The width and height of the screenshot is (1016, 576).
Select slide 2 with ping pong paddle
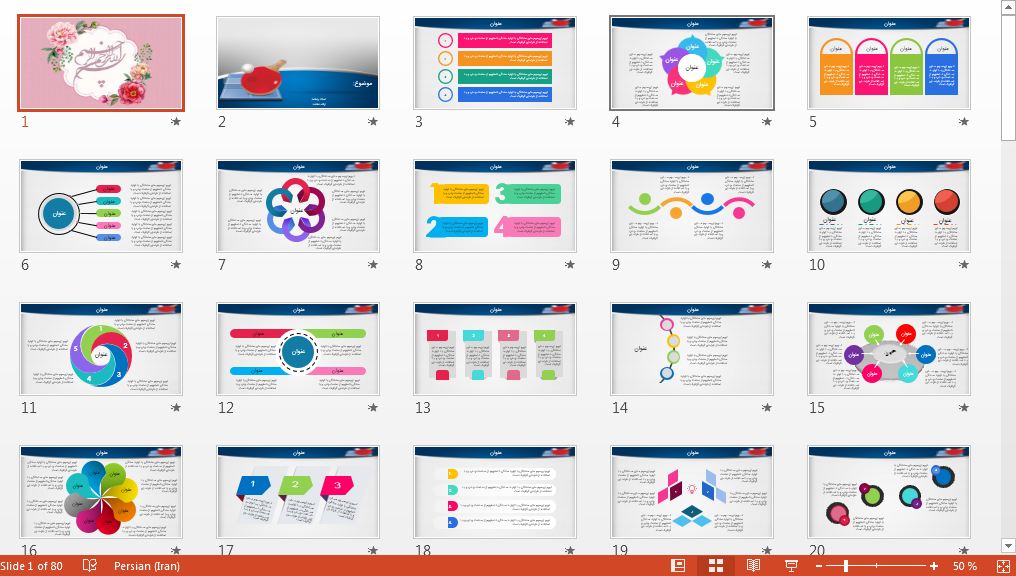click(298, 63)
